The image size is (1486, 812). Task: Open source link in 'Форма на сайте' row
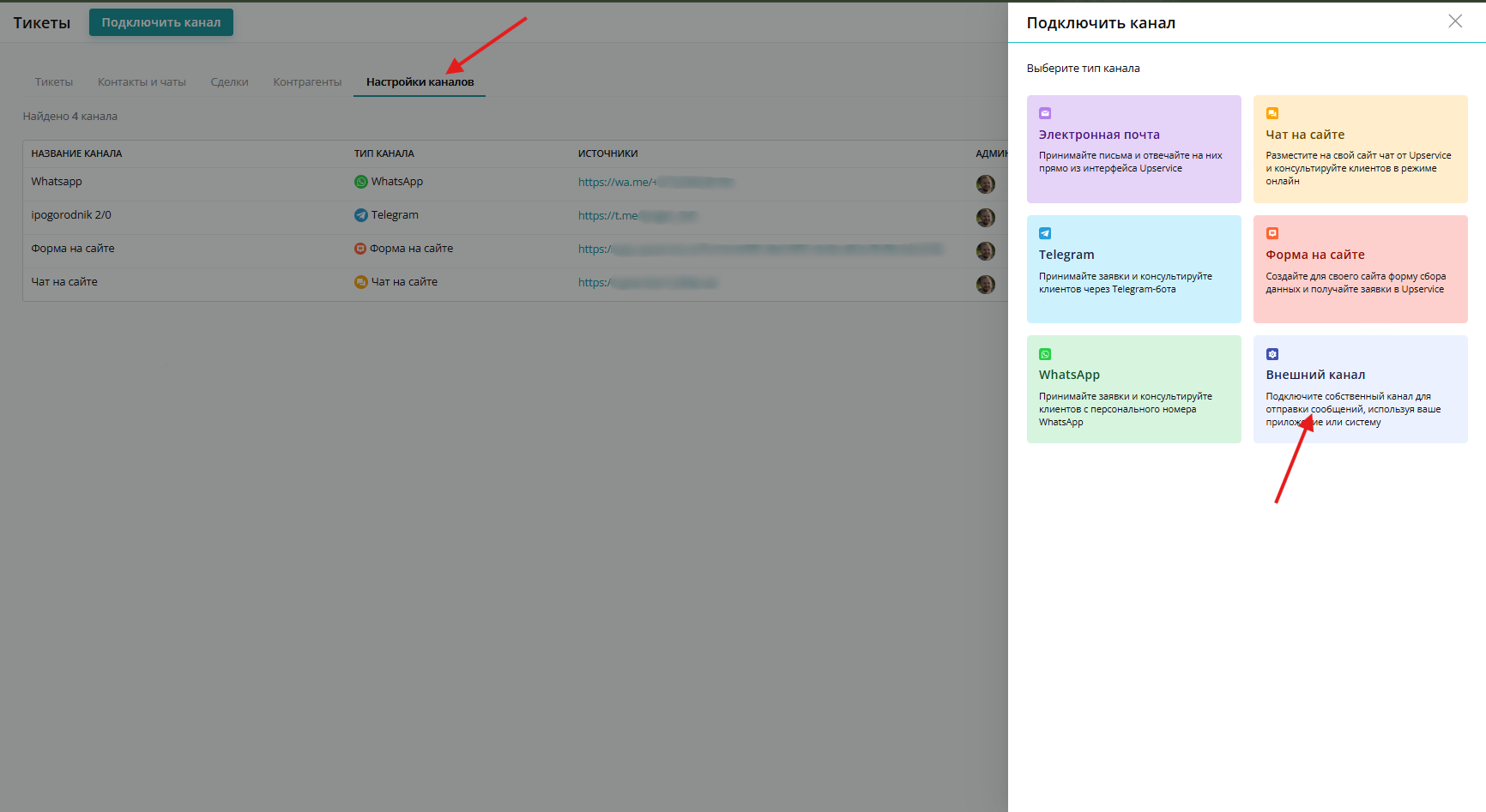point(760,249)
